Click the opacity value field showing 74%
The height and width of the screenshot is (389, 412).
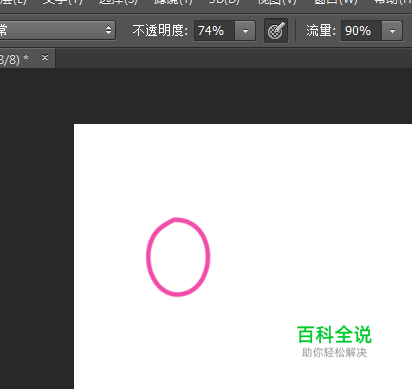(215, 31)
